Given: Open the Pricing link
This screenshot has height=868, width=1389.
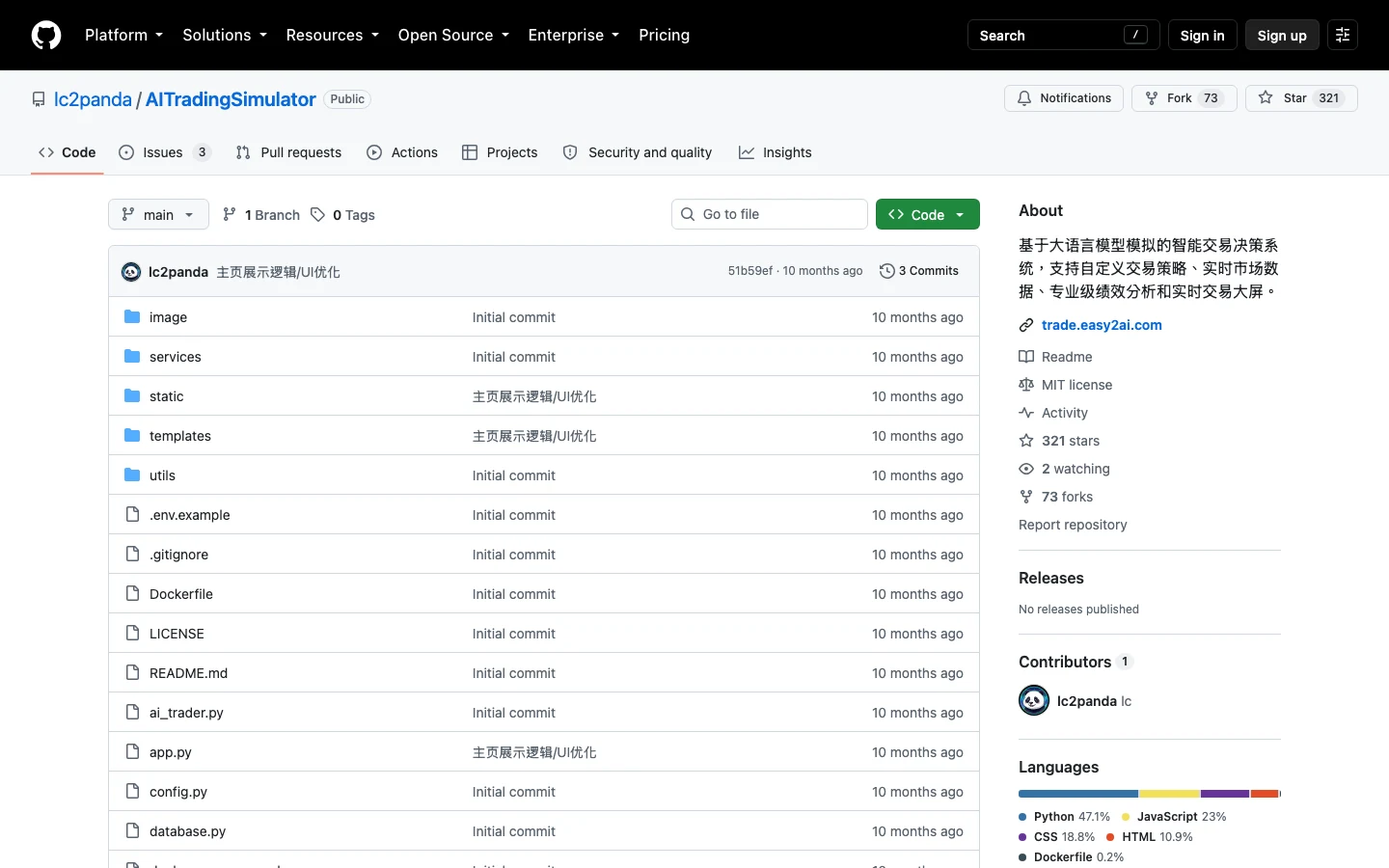Looking at the screenshot, I should tap(664, 36).
